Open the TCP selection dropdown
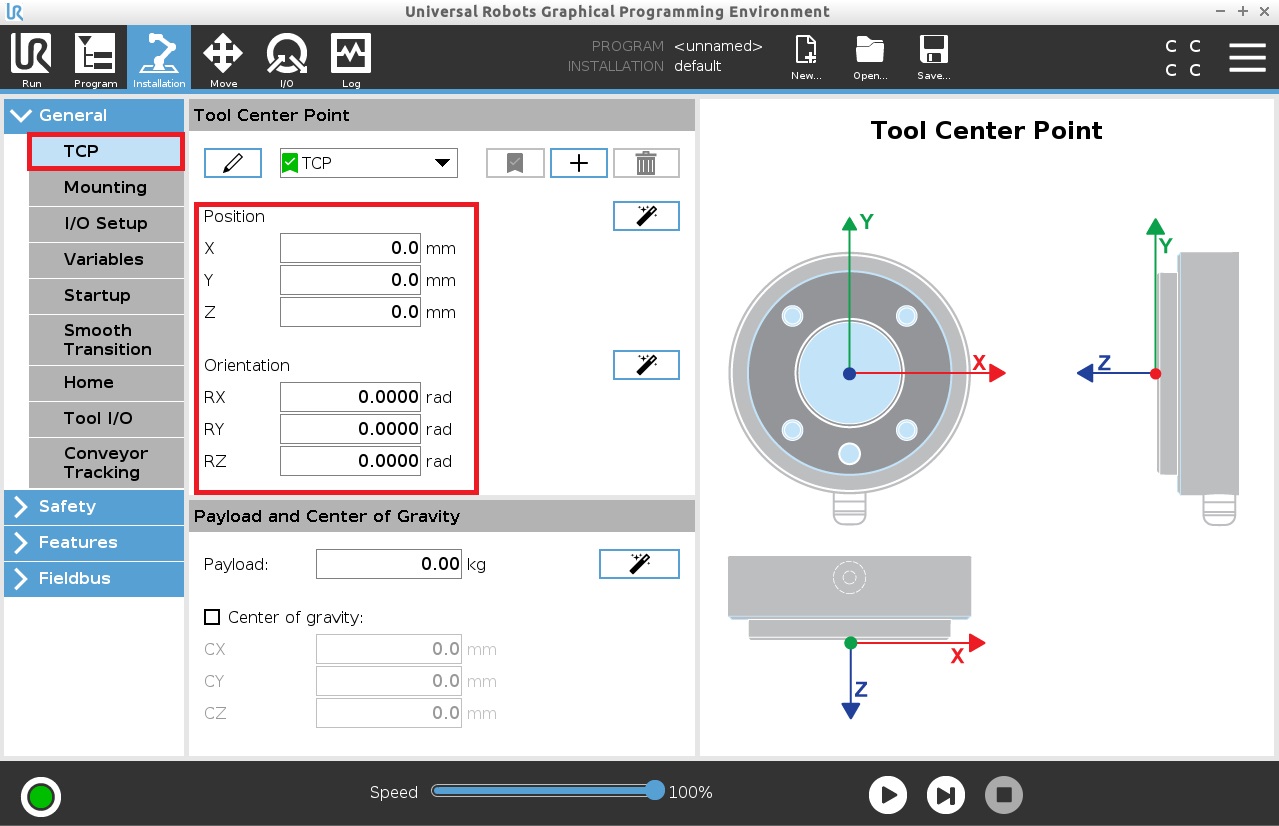This screenshot has height=826, width=1279. pos(369,163)
